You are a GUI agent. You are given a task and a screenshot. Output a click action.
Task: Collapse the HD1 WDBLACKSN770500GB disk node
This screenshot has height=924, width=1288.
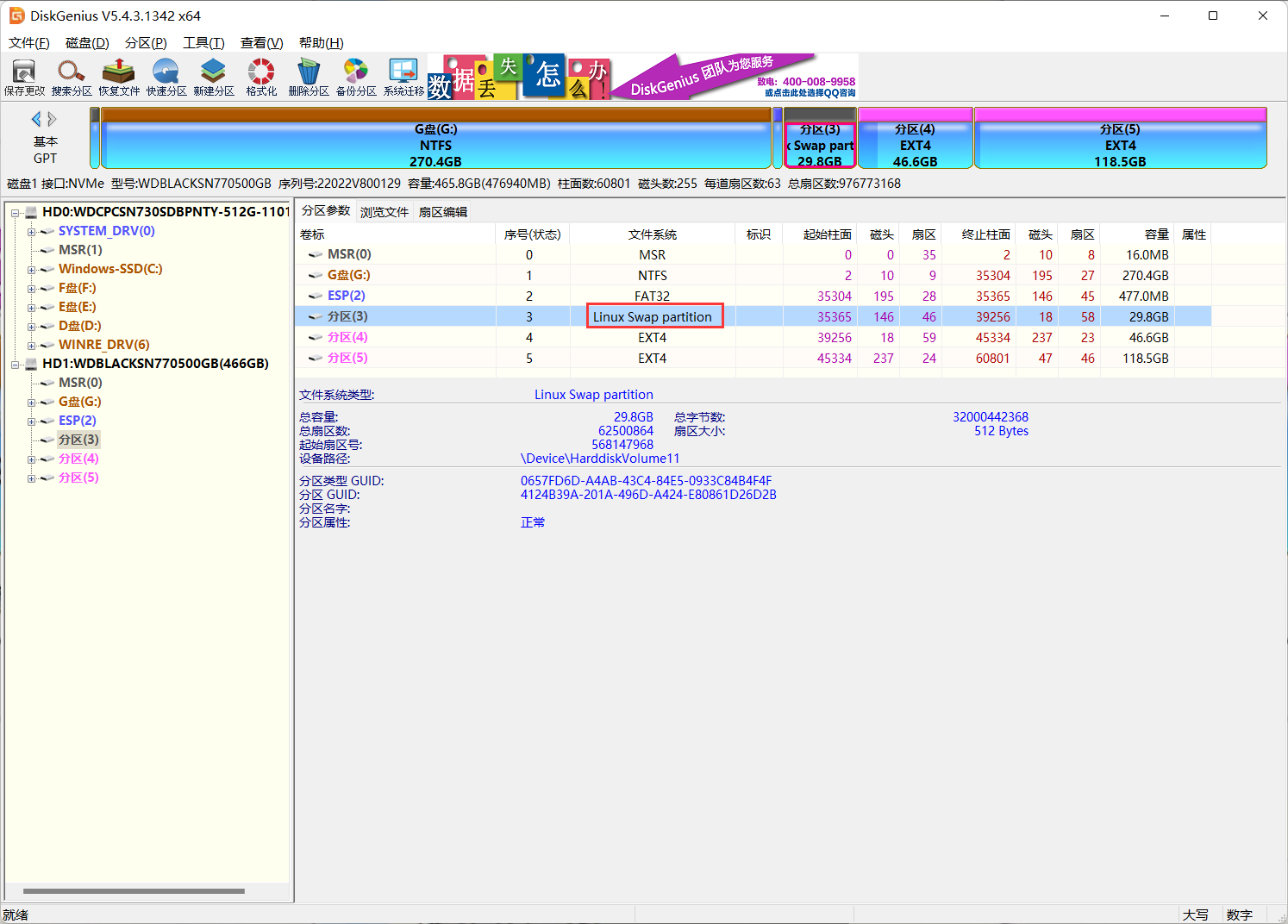point(15,365)
